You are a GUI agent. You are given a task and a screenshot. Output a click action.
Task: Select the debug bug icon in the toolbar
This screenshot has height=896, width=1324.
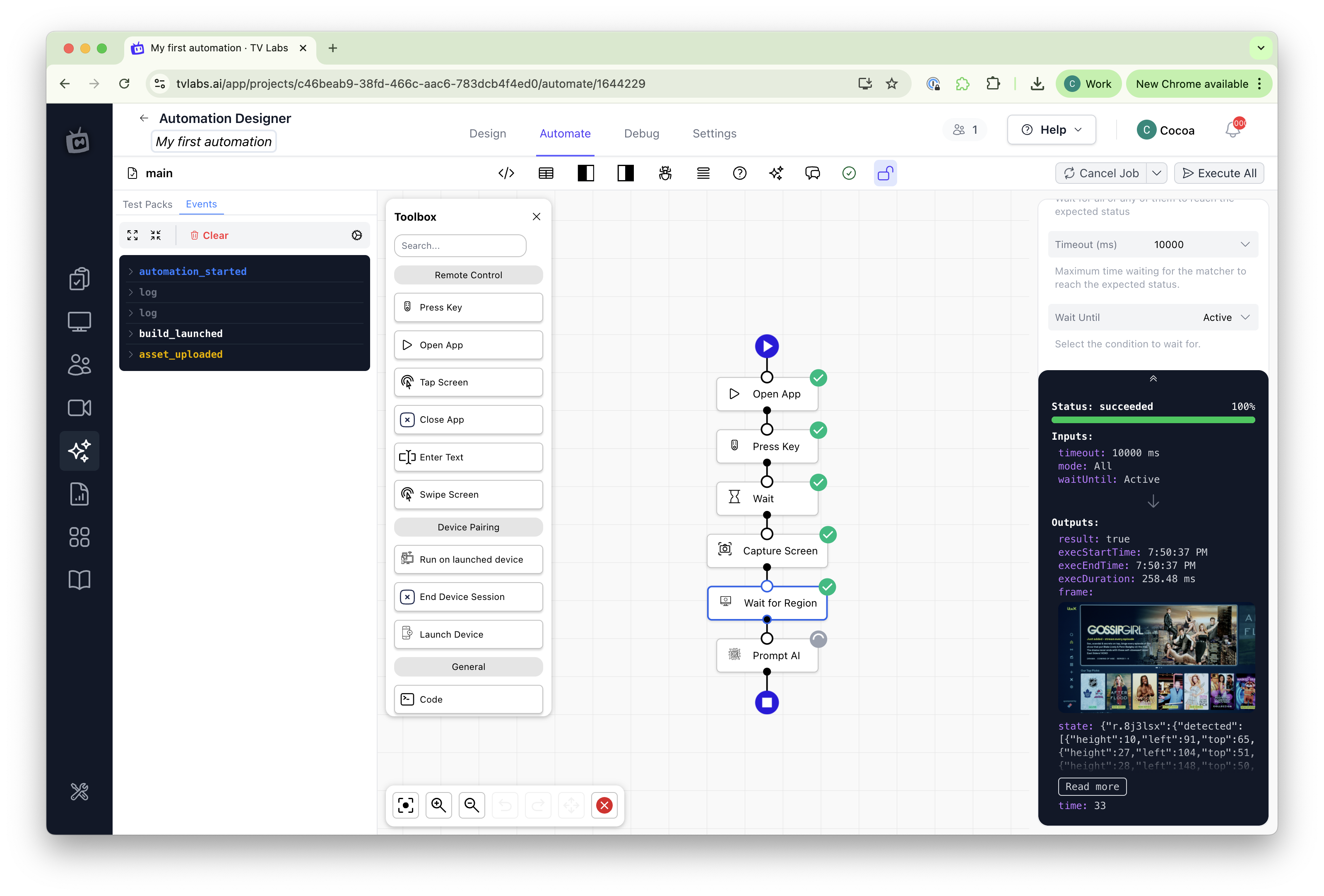(x=665, y=173)
